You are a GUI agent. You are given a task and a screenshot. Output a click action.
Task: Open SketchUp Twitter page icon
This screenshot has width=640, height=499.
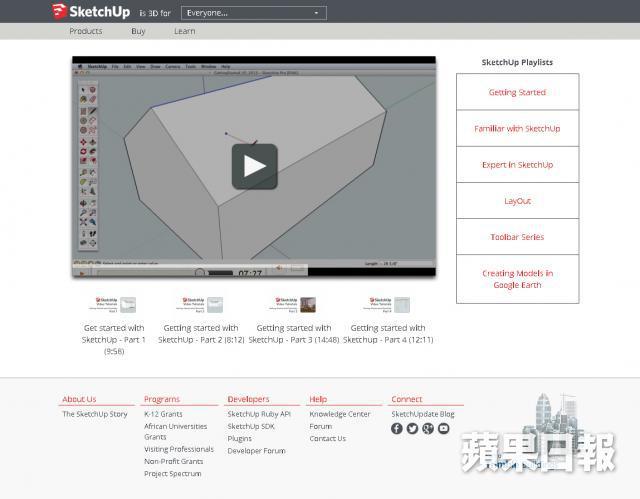(x=412, y=428)
